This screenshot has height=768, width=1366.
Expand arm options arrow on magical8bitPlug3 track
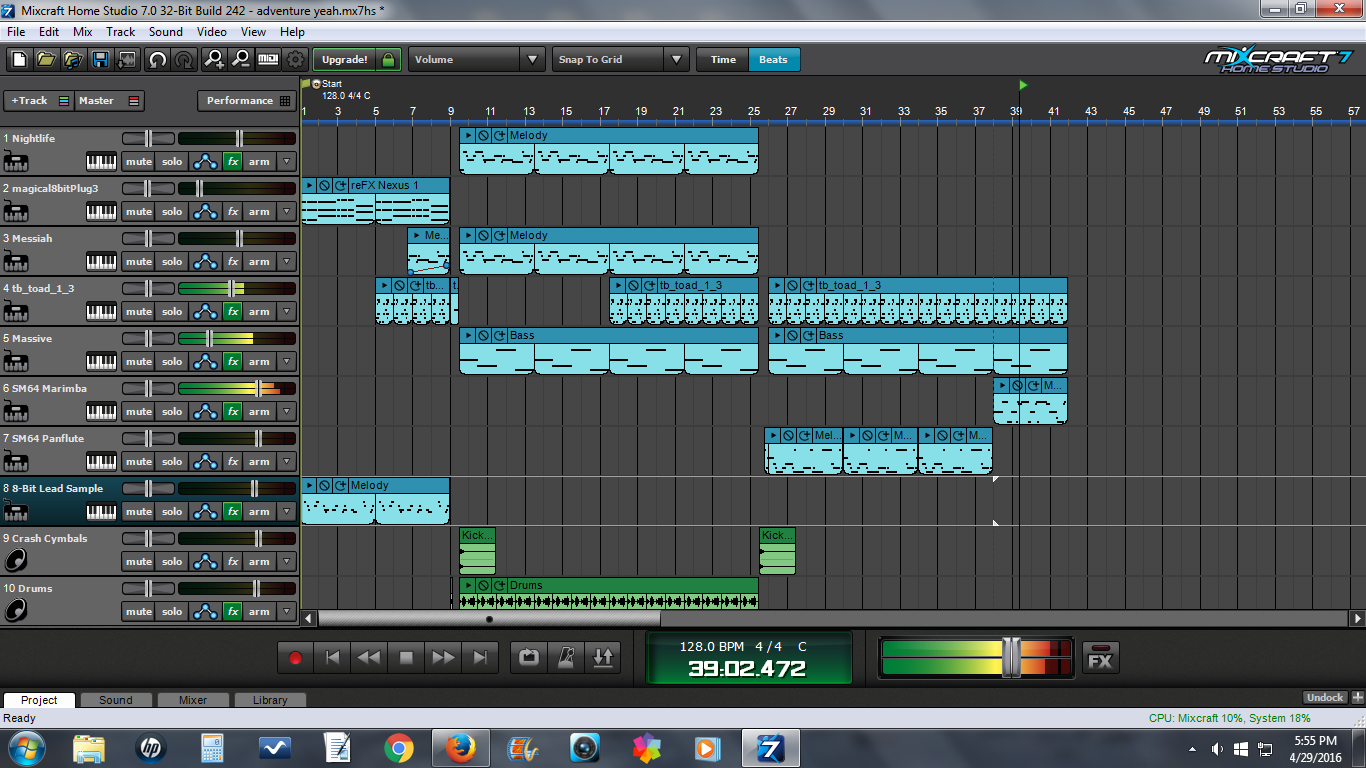(287, 211)
